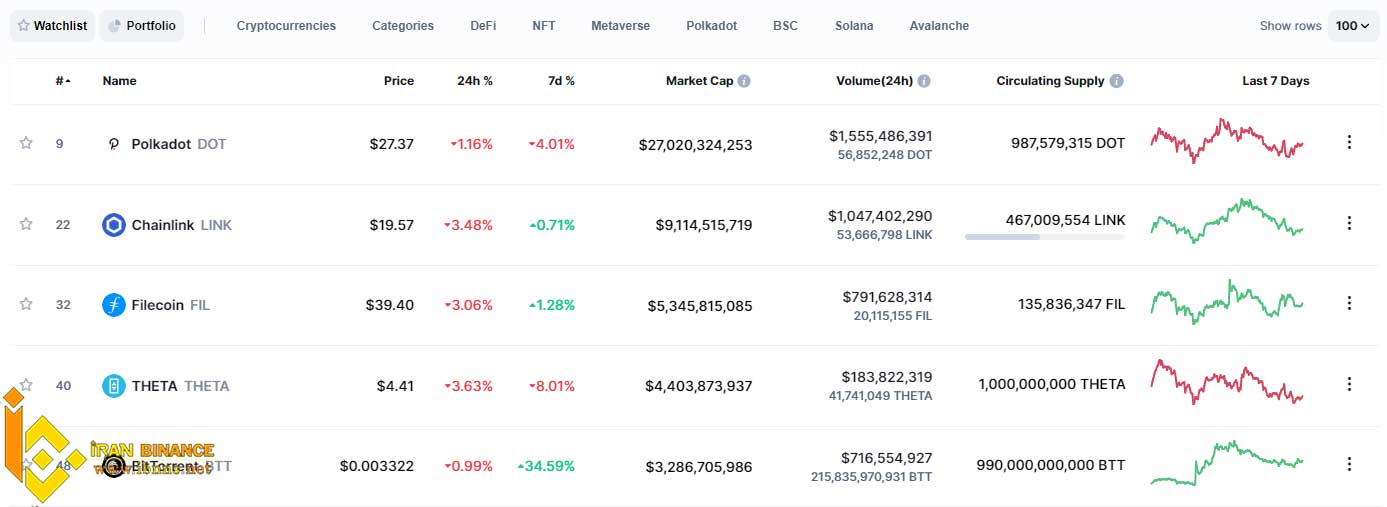
Task: Open Filecoin 7-day sparkline chart
Action: pos(1227,301)
